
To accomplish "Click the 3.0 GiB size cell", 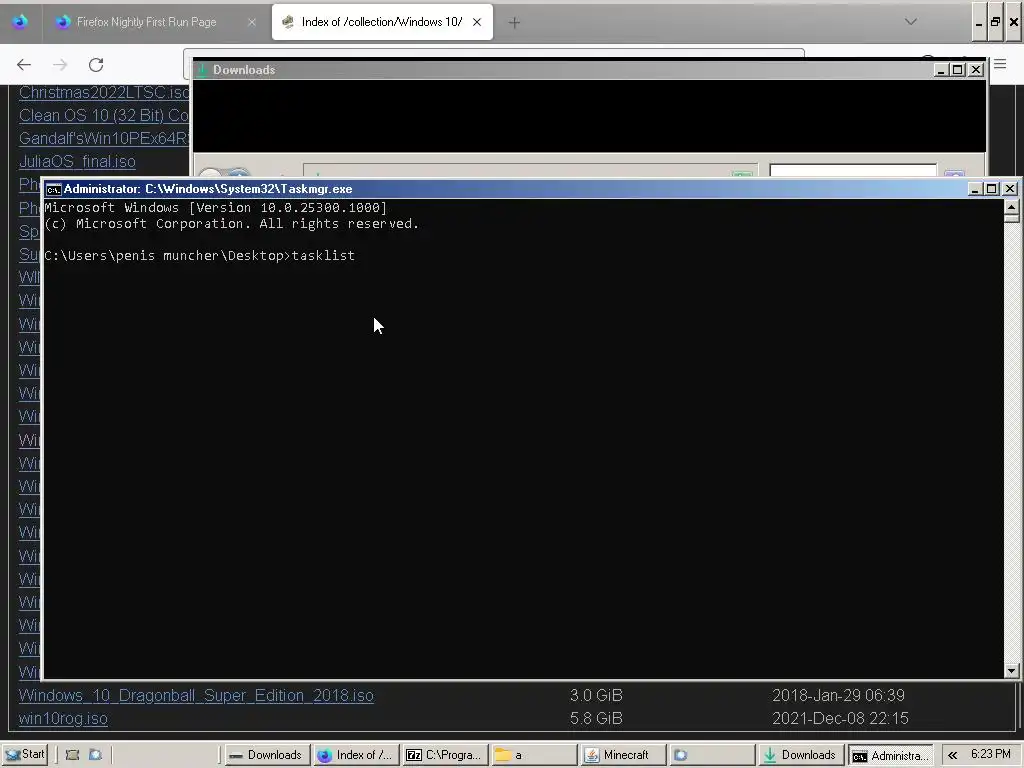I will click(596, 696).
